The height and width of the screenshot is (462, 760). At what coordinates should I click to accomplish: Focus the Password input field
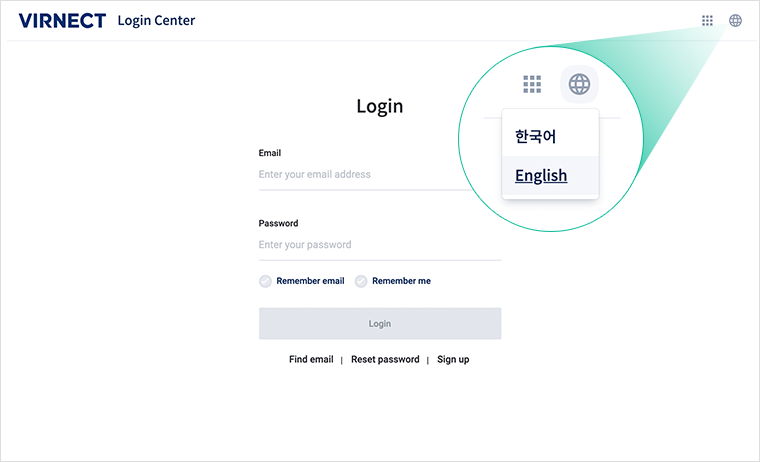click(x=380, y=245)
